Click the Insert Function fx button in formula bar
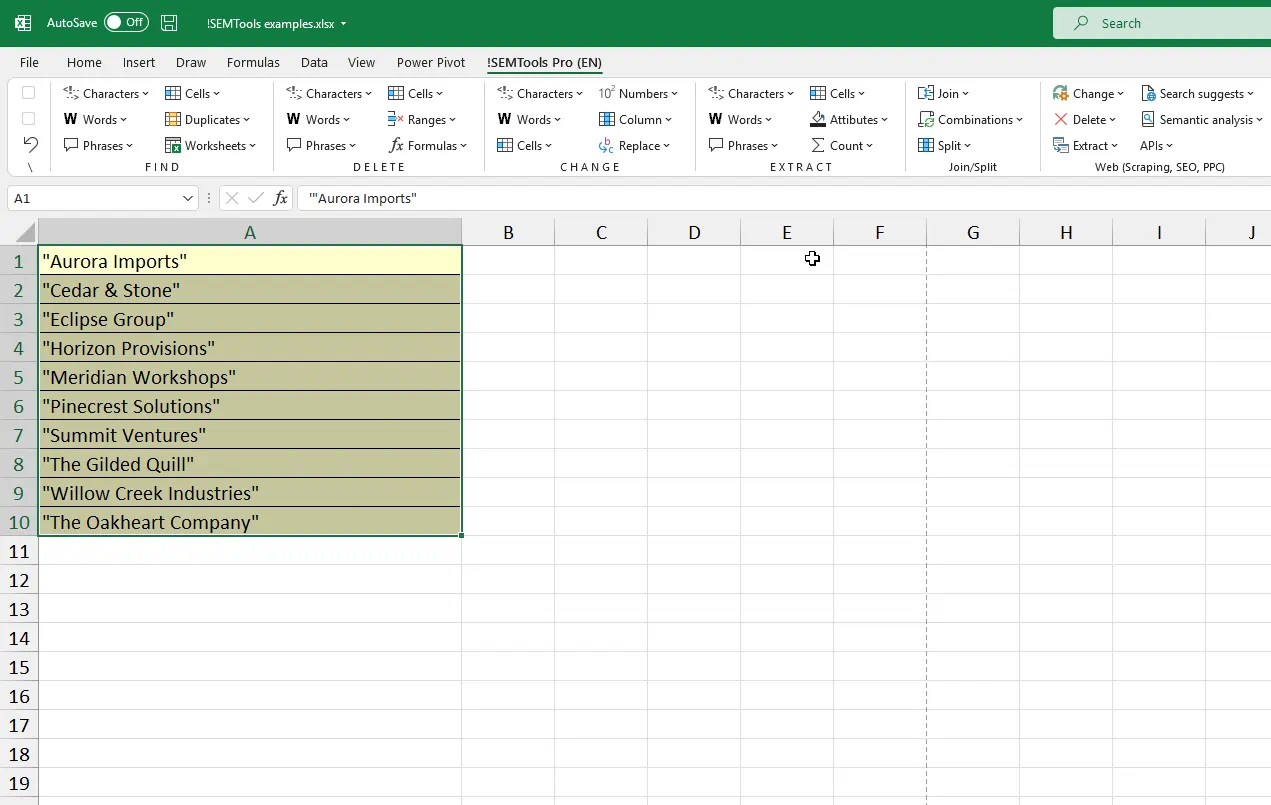Viewport: 1271px width, 805px height. pos(281,198)
